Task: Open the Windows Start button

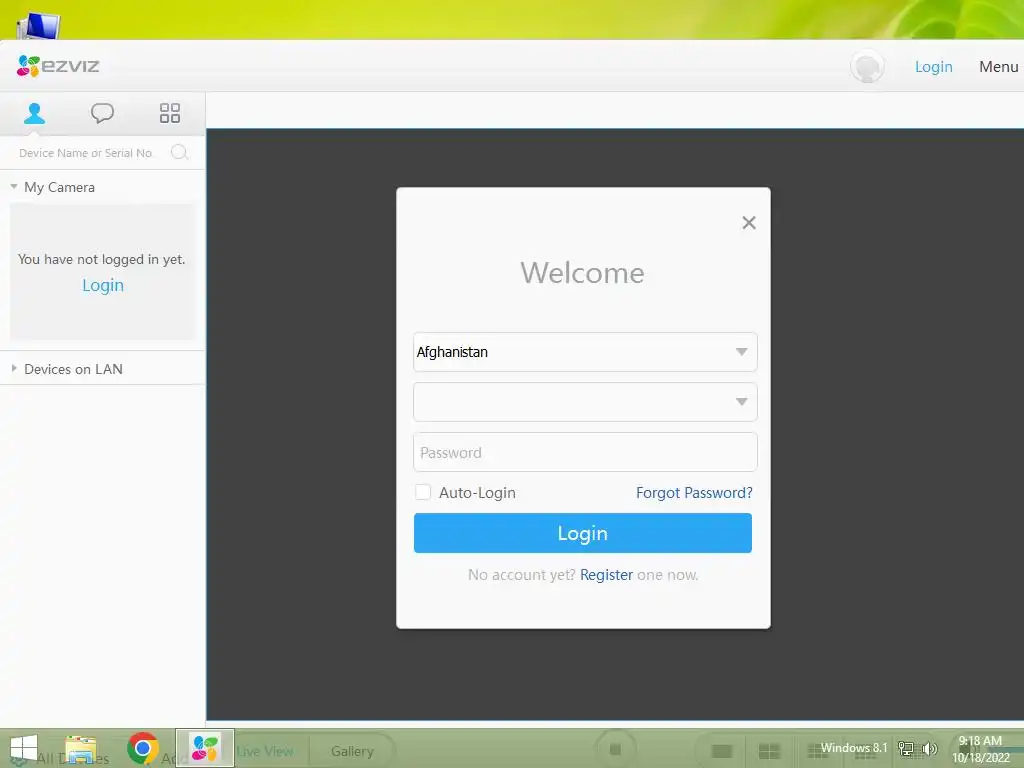Action: 24,748
